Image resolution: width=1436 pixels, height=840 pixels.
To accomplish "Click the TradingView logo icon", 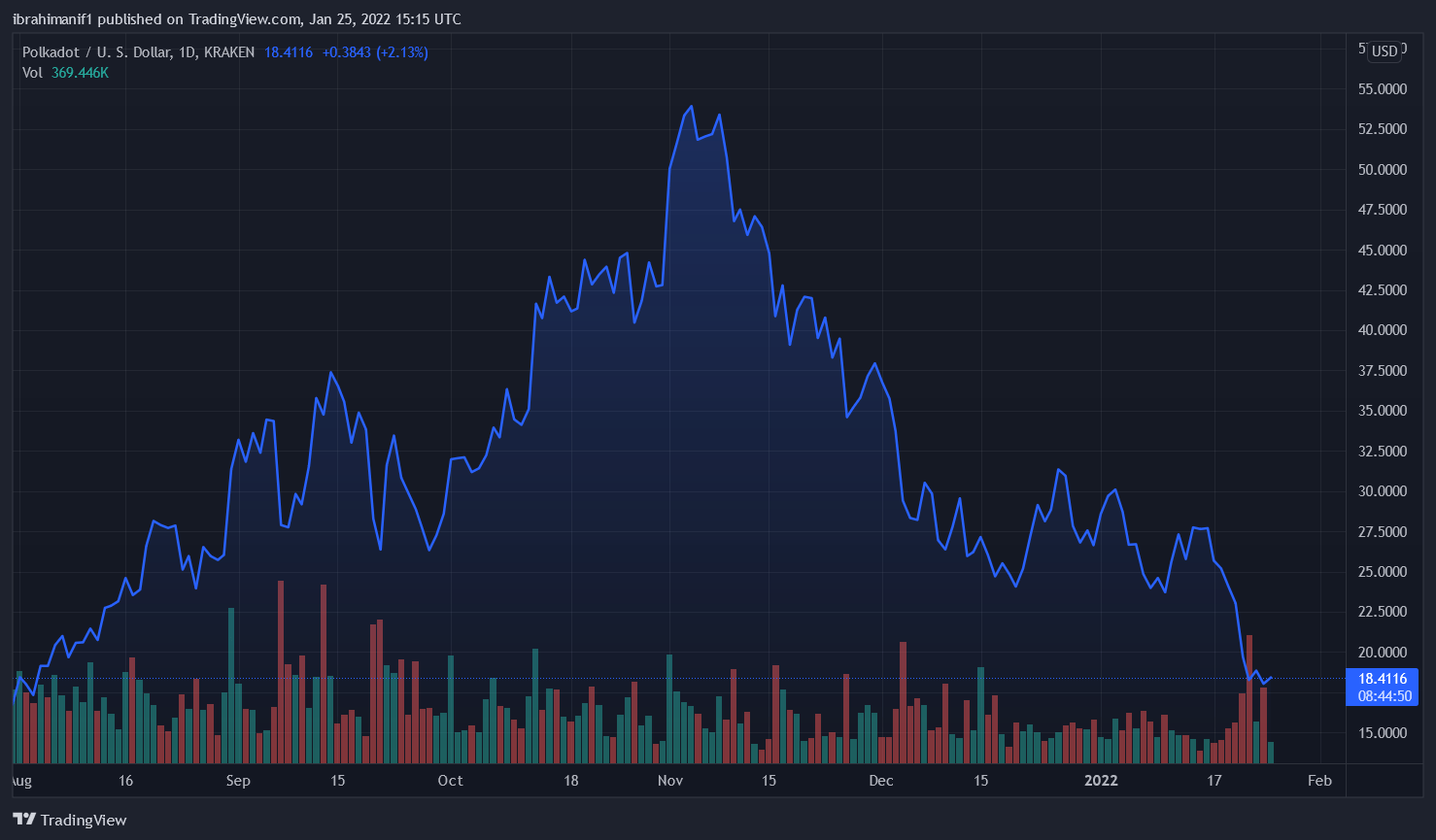I will (x=24, y=820).
